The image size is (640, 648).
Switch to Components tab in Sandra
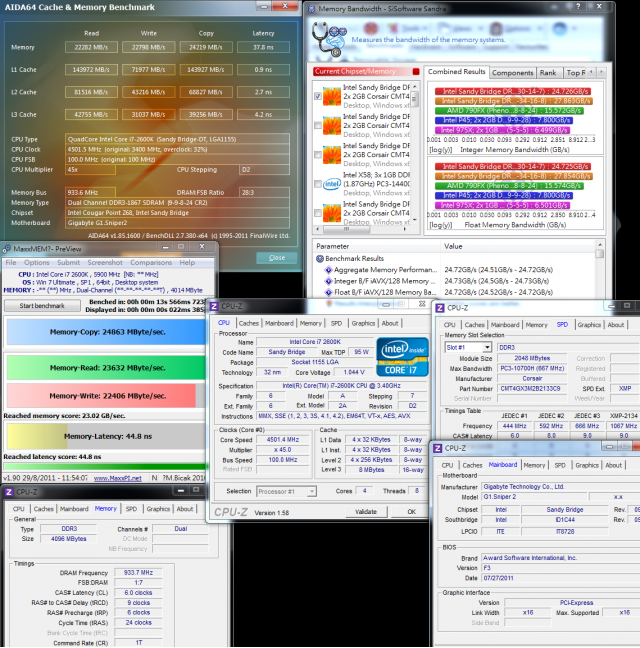point(512,73)
